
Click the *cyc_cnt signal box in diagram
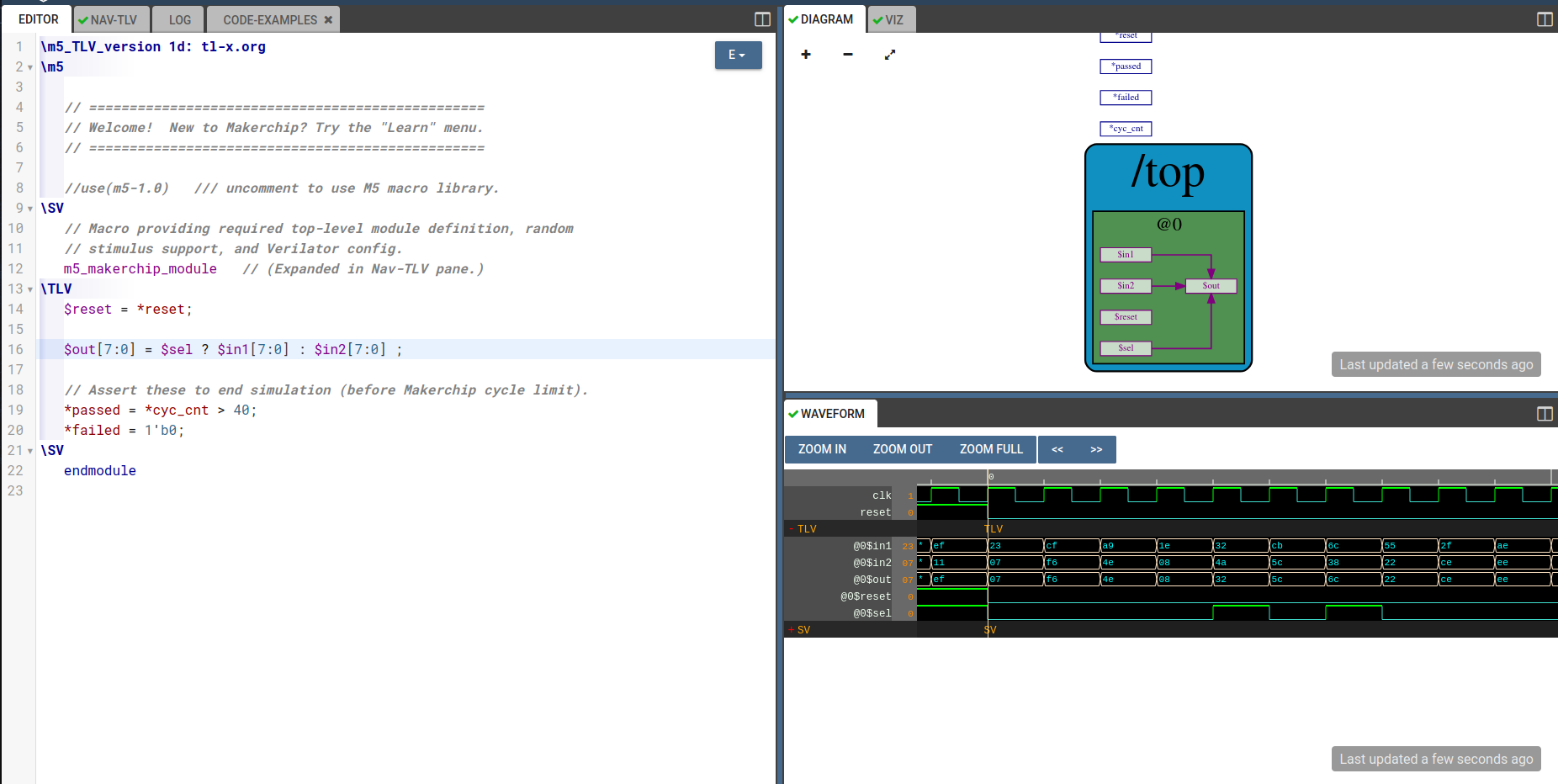tap(1126, 129)
